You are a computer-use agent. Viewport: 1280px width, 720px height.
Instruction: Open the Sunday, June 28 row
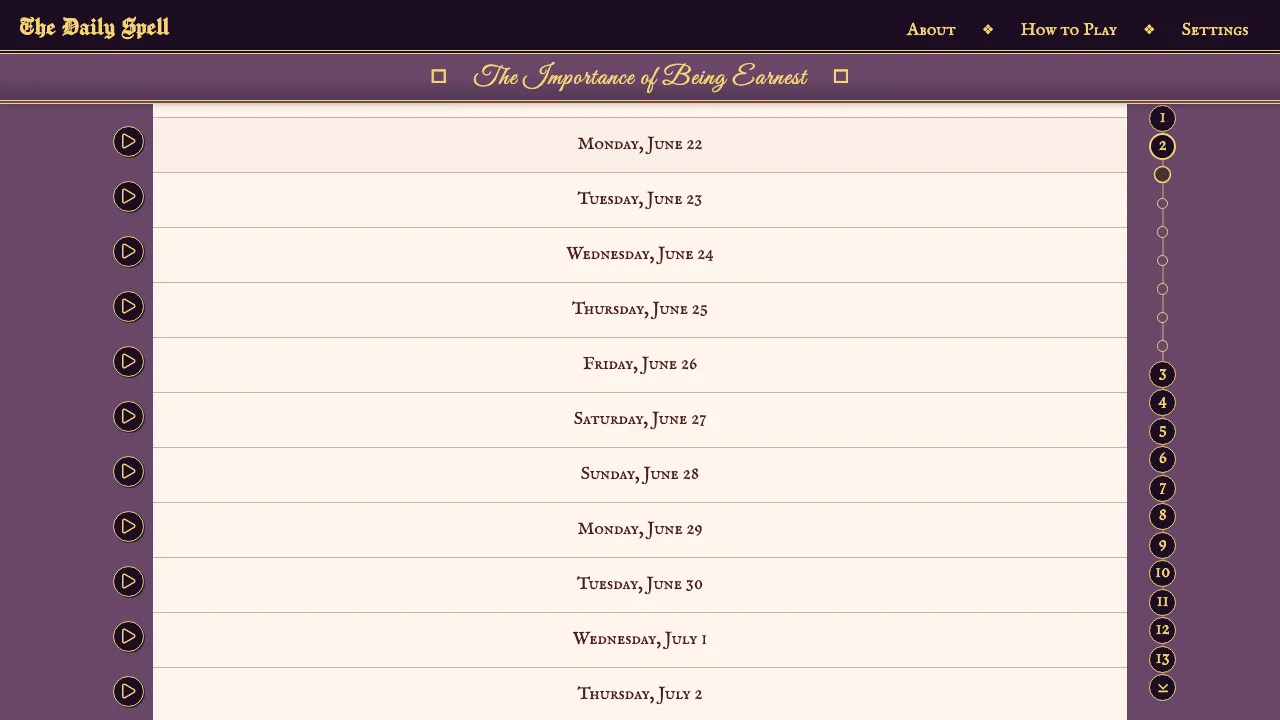640,475
